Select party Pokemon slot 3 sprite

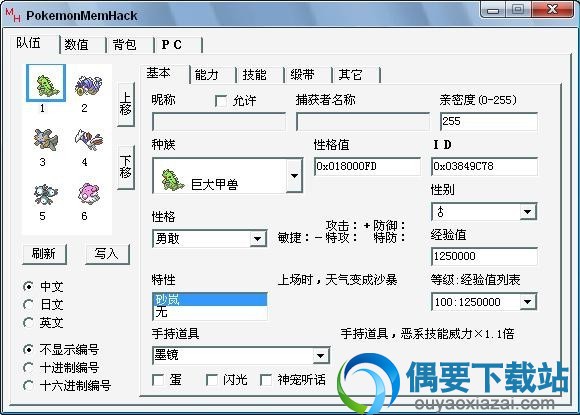pyautogui.click(x=45, y=139)
